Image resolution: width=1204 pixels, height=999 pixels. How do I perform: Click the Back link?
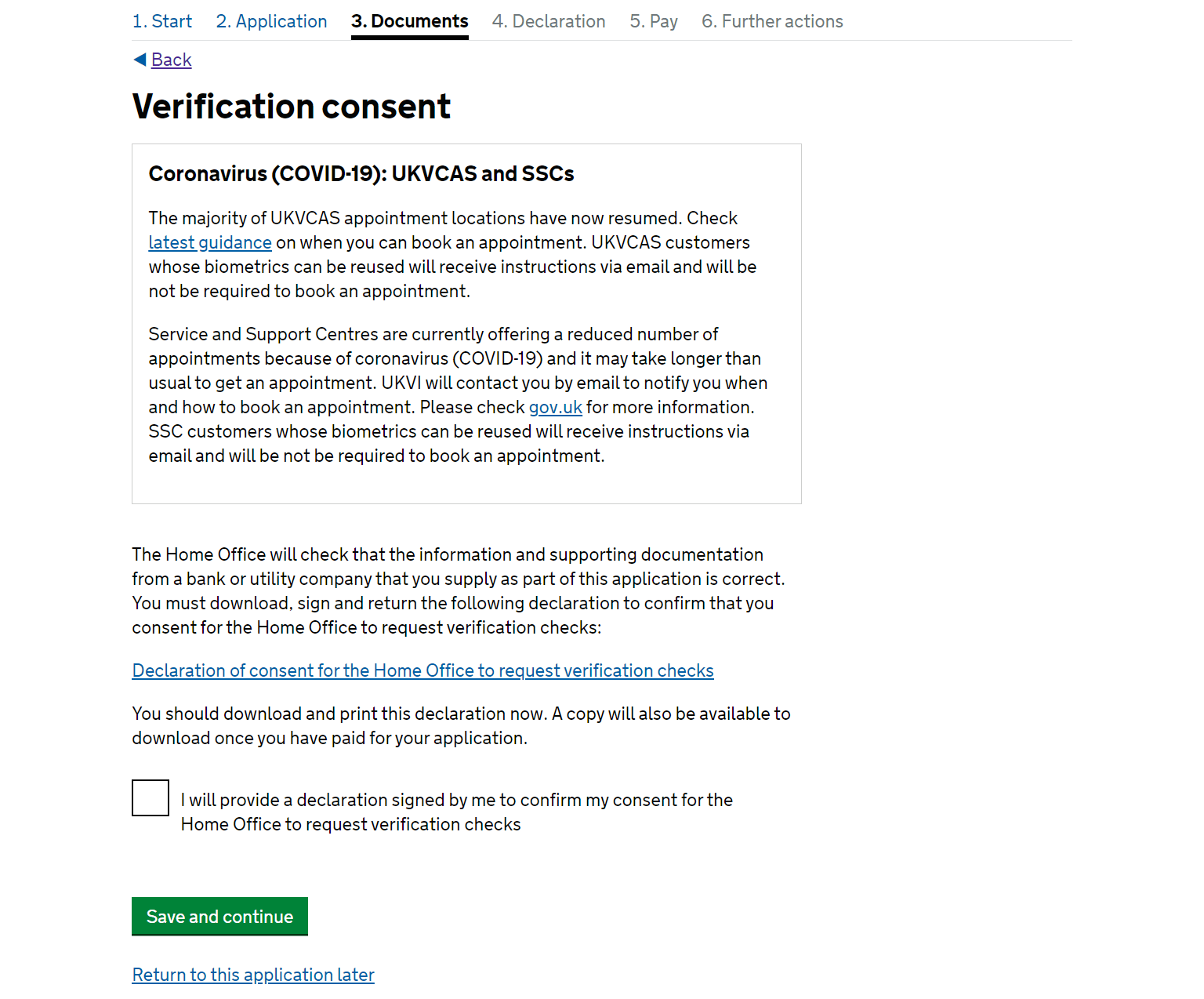pos(171,60)
